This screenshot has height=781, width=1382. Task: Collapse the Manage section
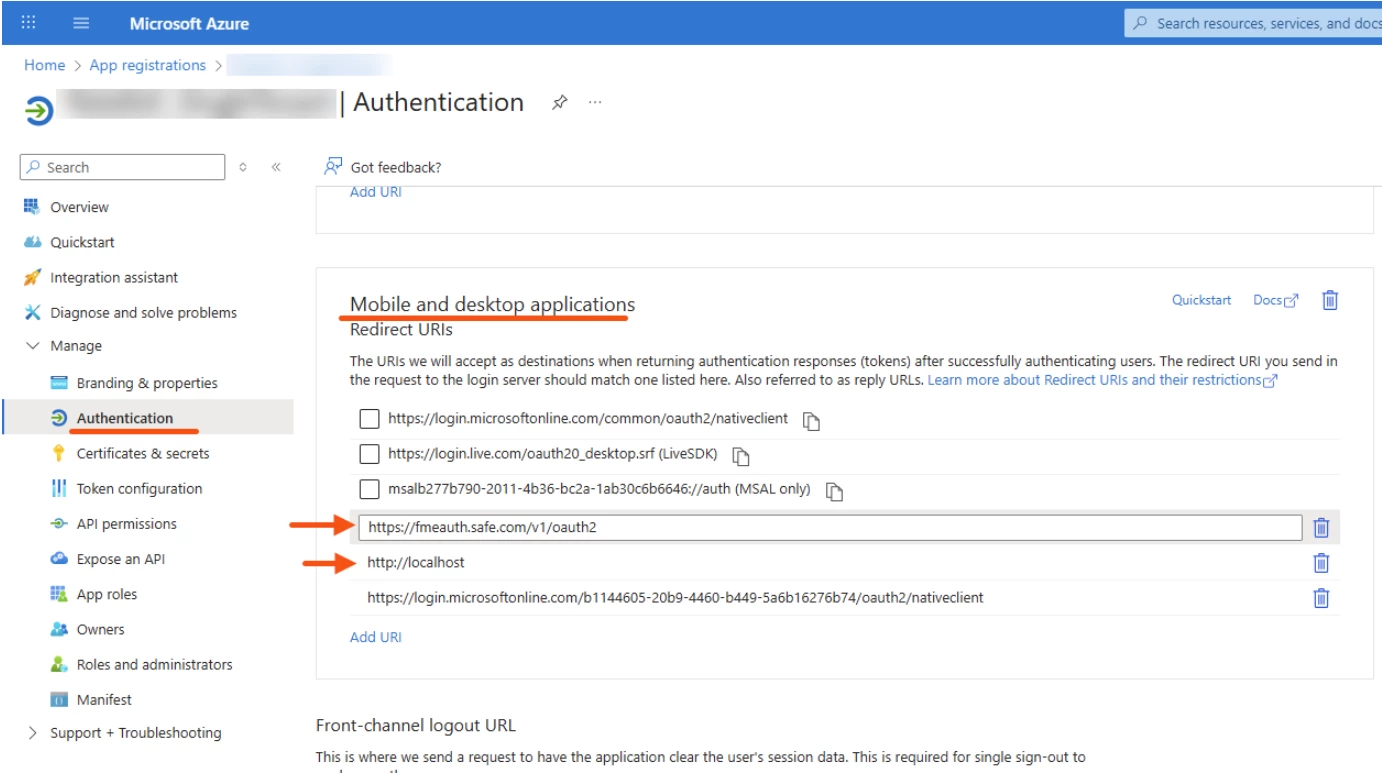pos(33,346)
